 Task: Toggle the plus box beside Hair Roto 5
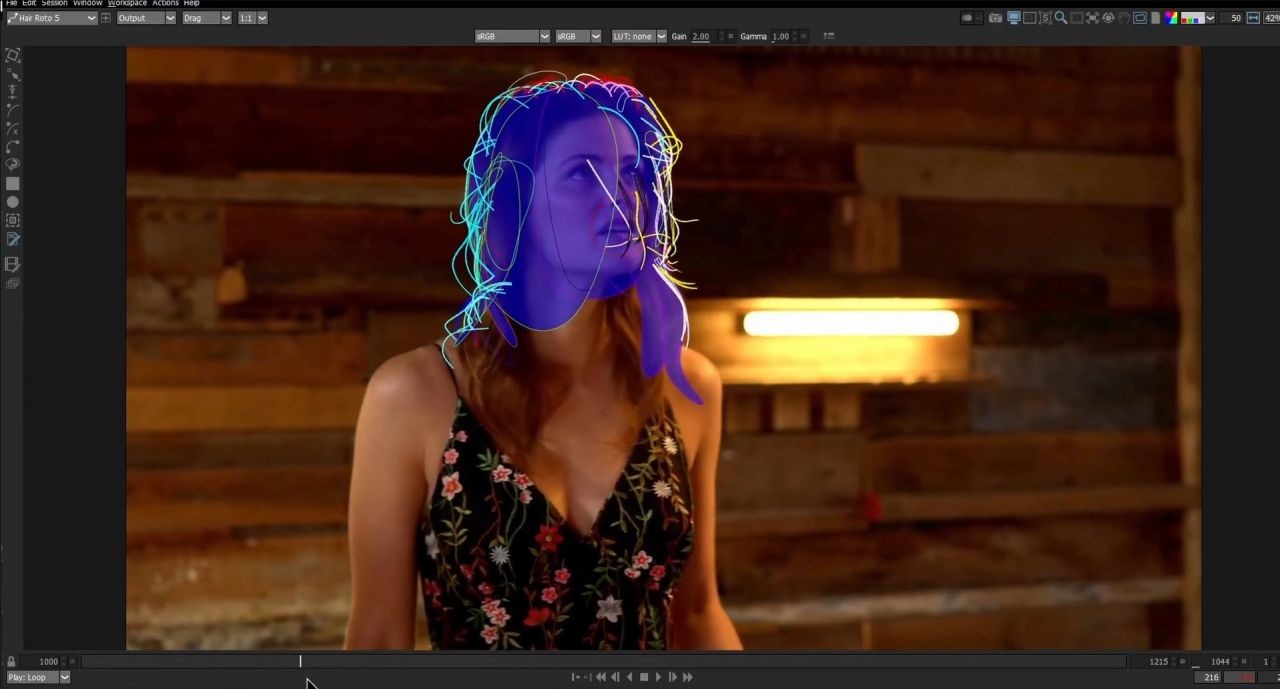pos(106,18)
